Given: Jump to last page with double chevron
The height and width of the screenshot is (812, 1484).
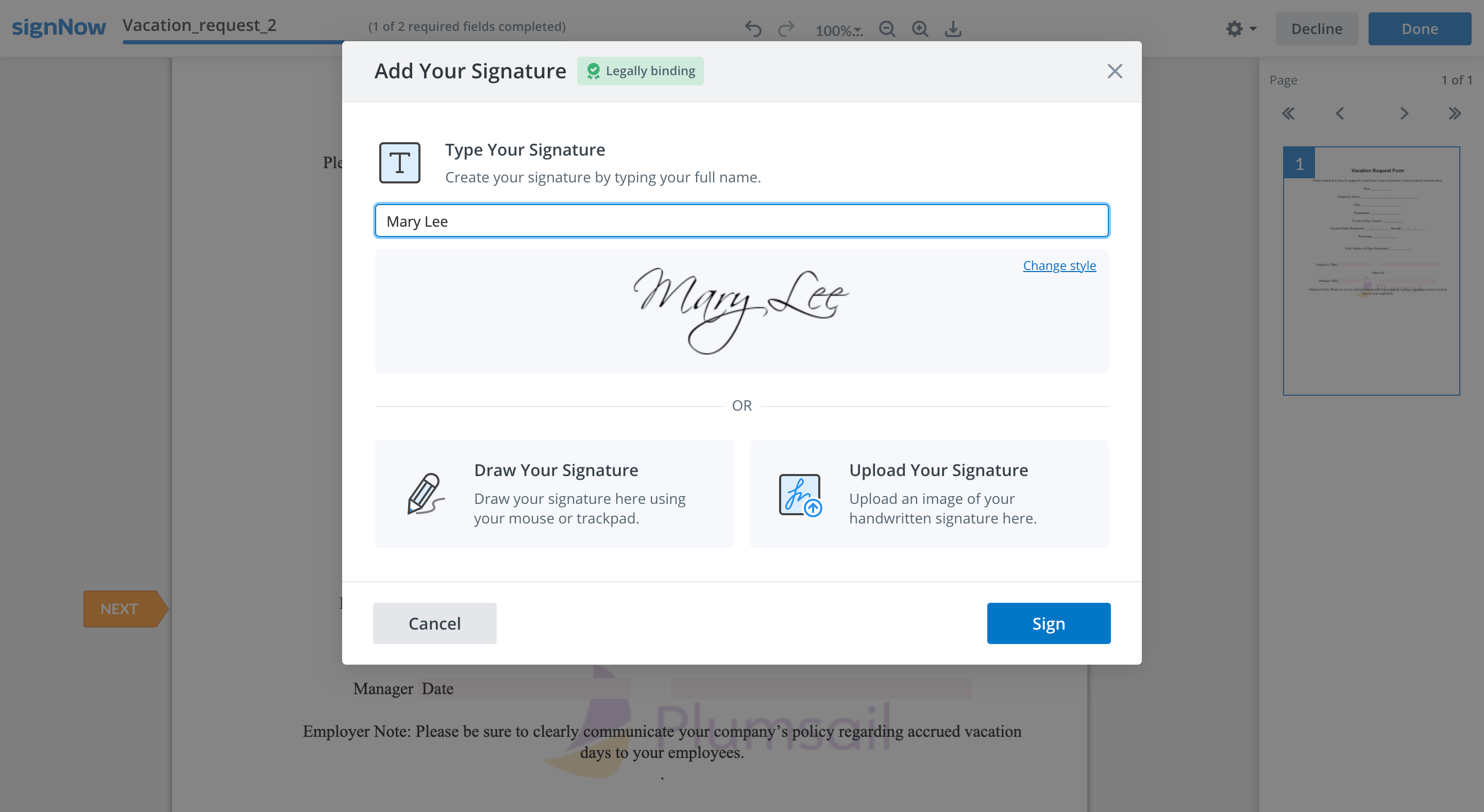Looking at the screenshot, I should (1455, 113).
